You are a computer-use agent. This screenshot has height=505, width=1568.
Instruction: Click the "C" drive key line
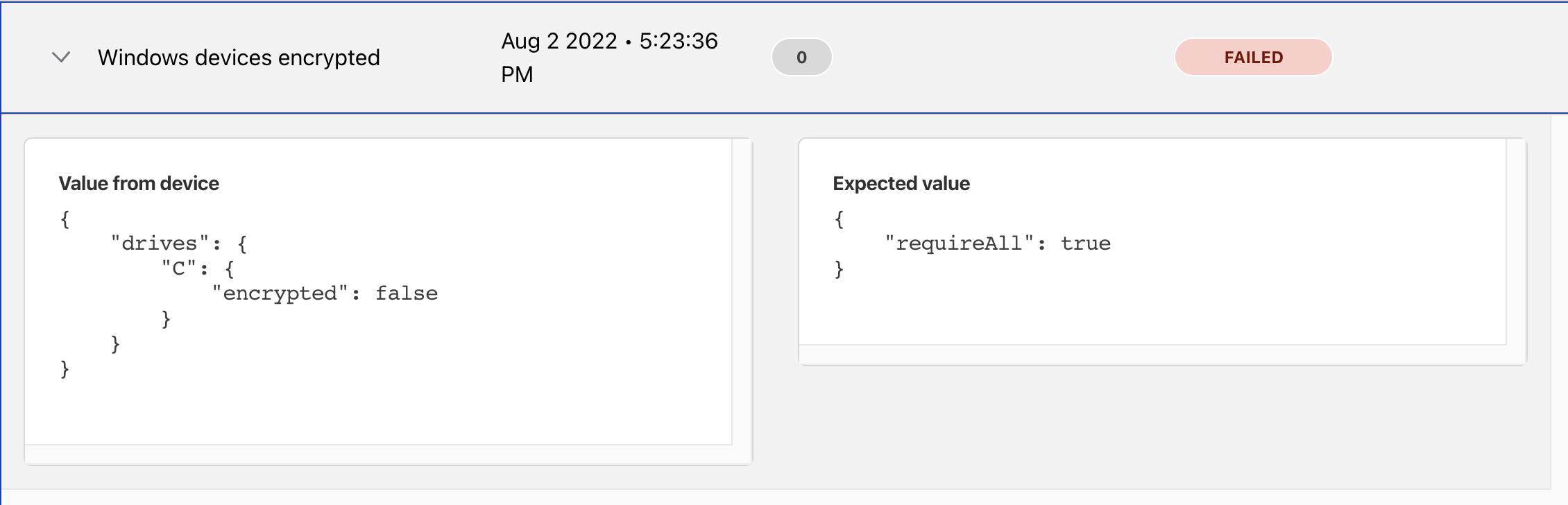pyautogui.click(x=179, y=268)
